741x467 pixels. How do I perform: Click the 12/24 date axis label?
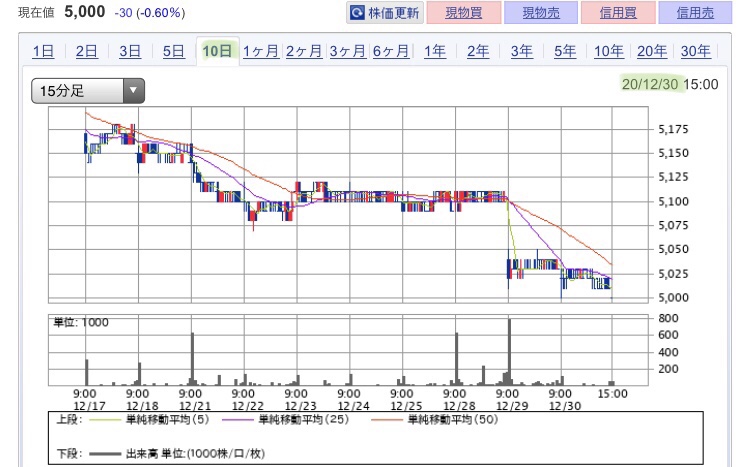click(x=353, y=406)
